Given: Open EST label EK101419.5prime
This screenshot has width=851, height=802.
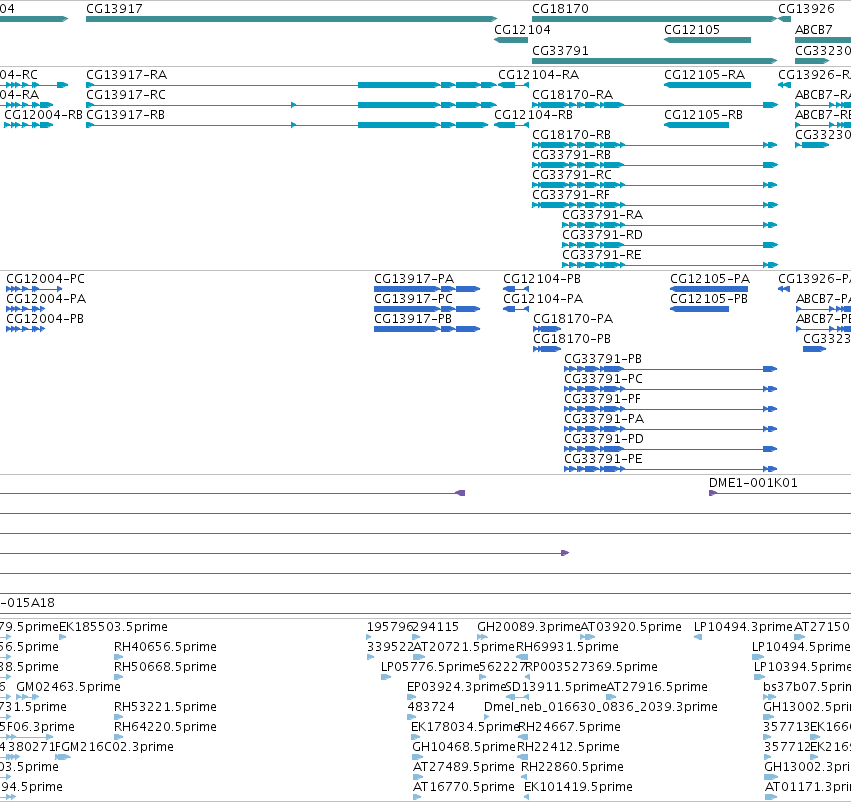Looking at the screenshot, I should click(x=578, y=788).
